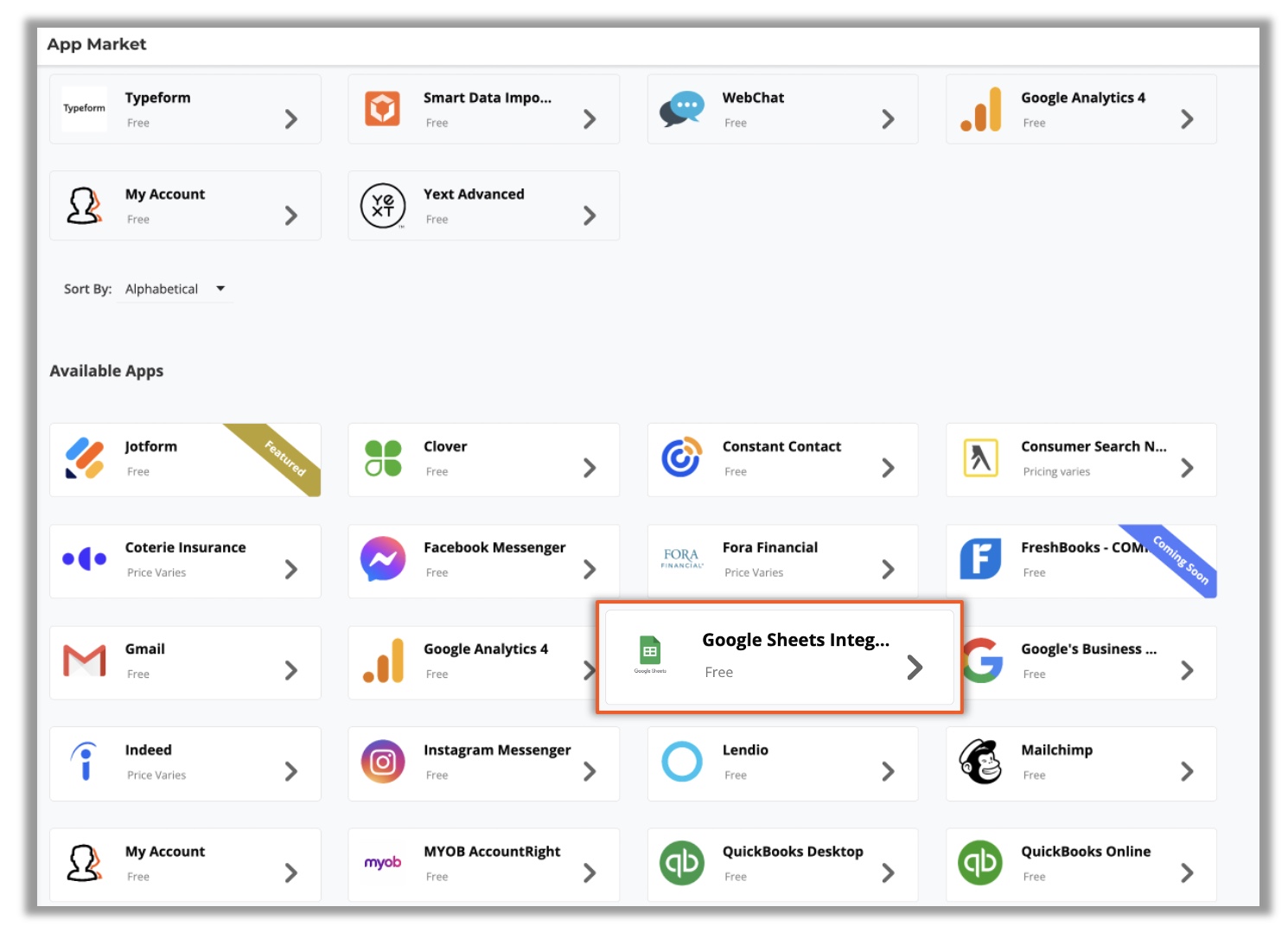The width and height of the screenshot is (1288, 939).
Task: Open the WebChat app title
Action: 753,98
